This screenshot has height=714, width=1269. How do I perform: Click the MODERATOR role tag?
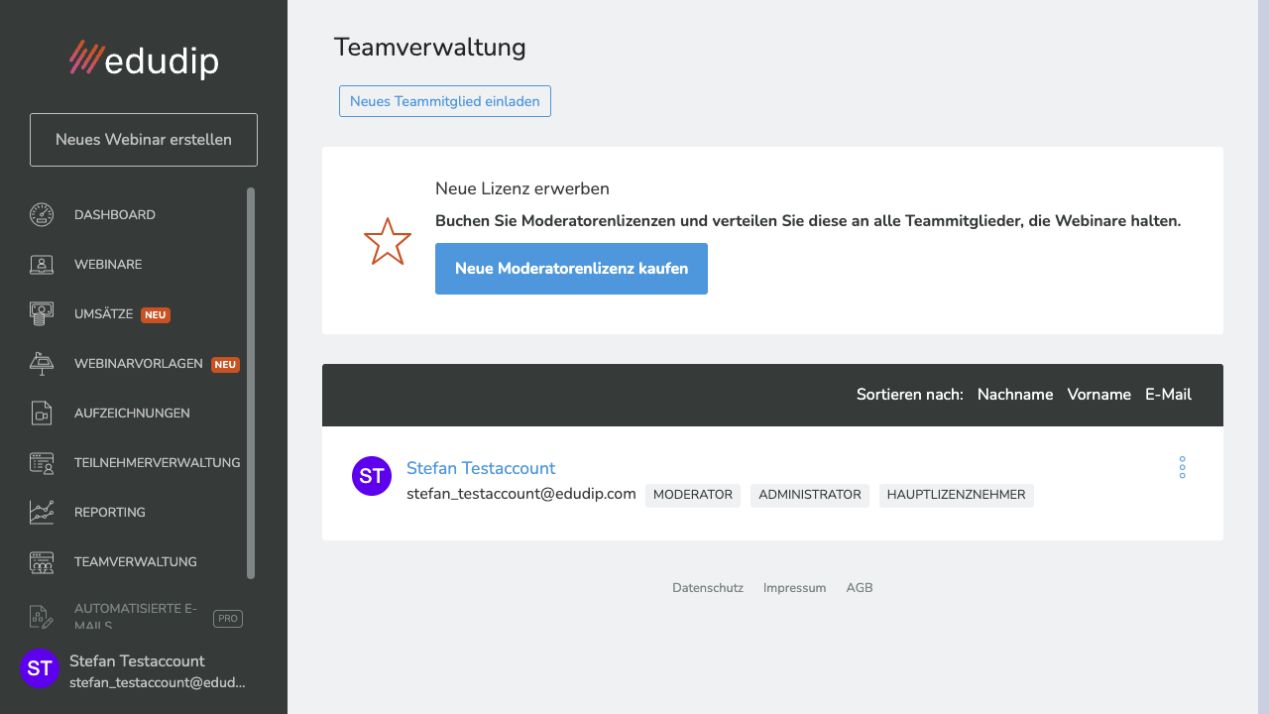(x=693, y=495)
